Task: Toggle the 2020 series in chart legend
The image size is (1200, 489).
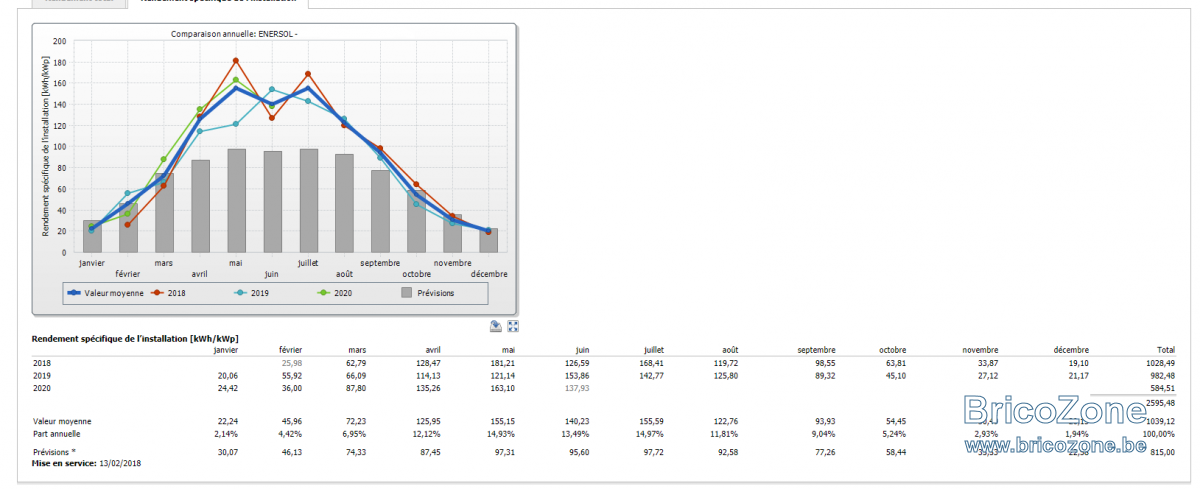Action: (334, 293)
